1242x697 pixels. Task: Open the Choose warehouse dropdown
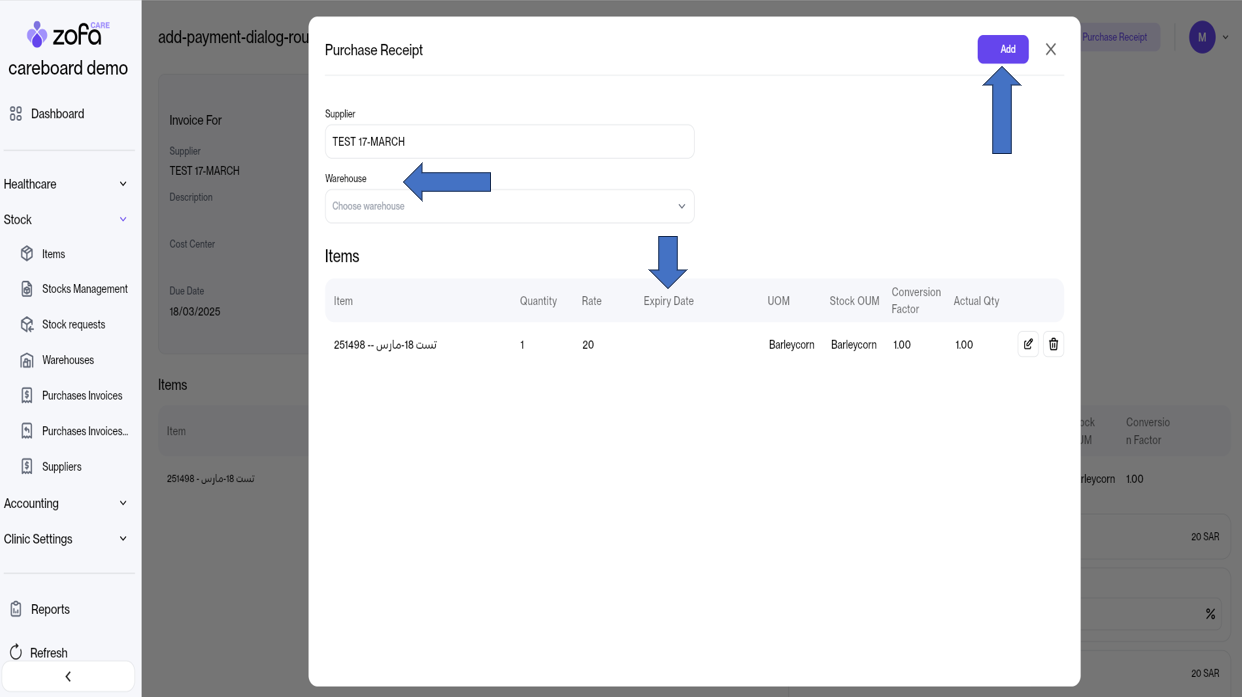tap(509, 206)
